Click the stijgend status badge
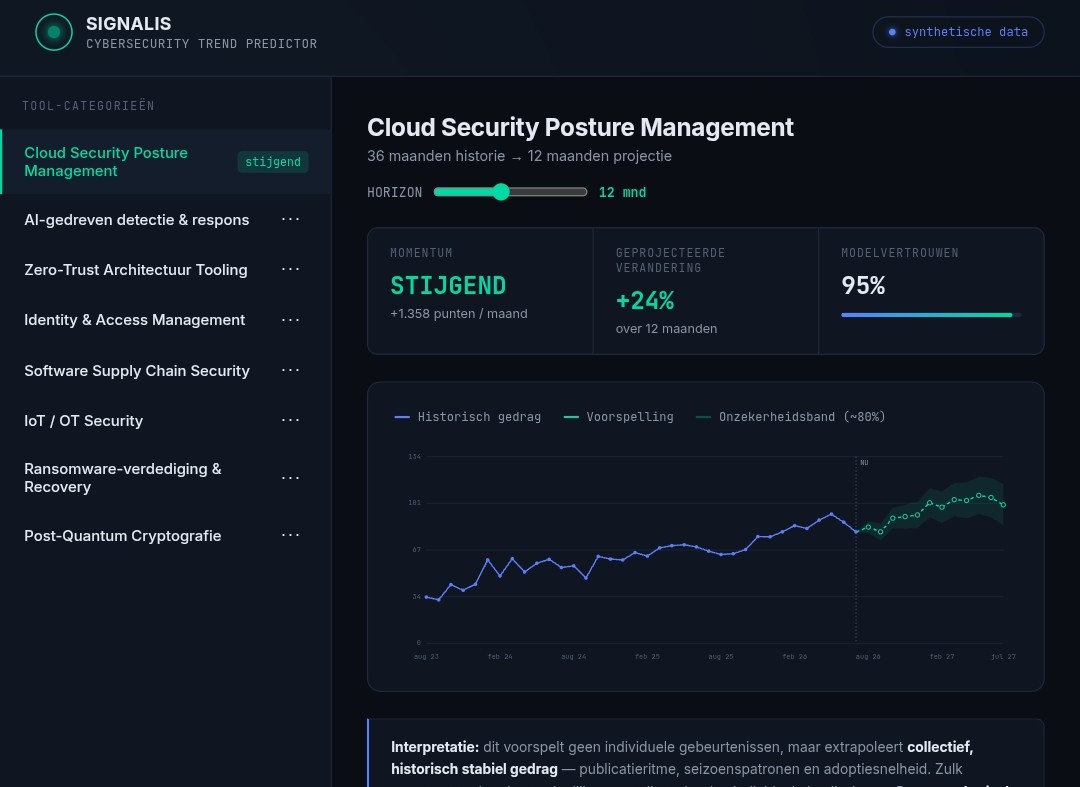This screenshot has width=1080, height=787. 273,162
